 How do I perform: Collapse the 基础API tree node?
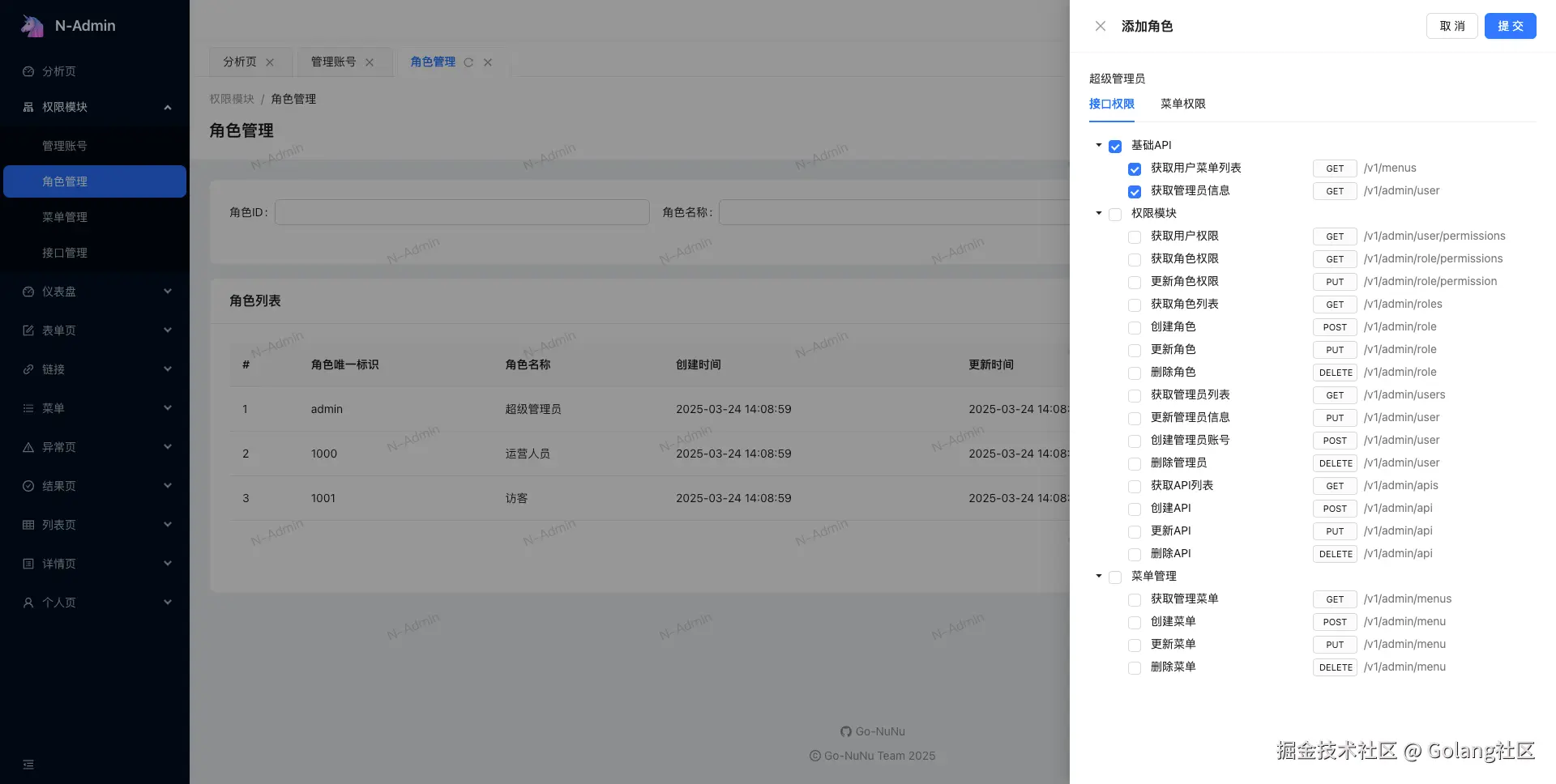[x=1099, y=145]
